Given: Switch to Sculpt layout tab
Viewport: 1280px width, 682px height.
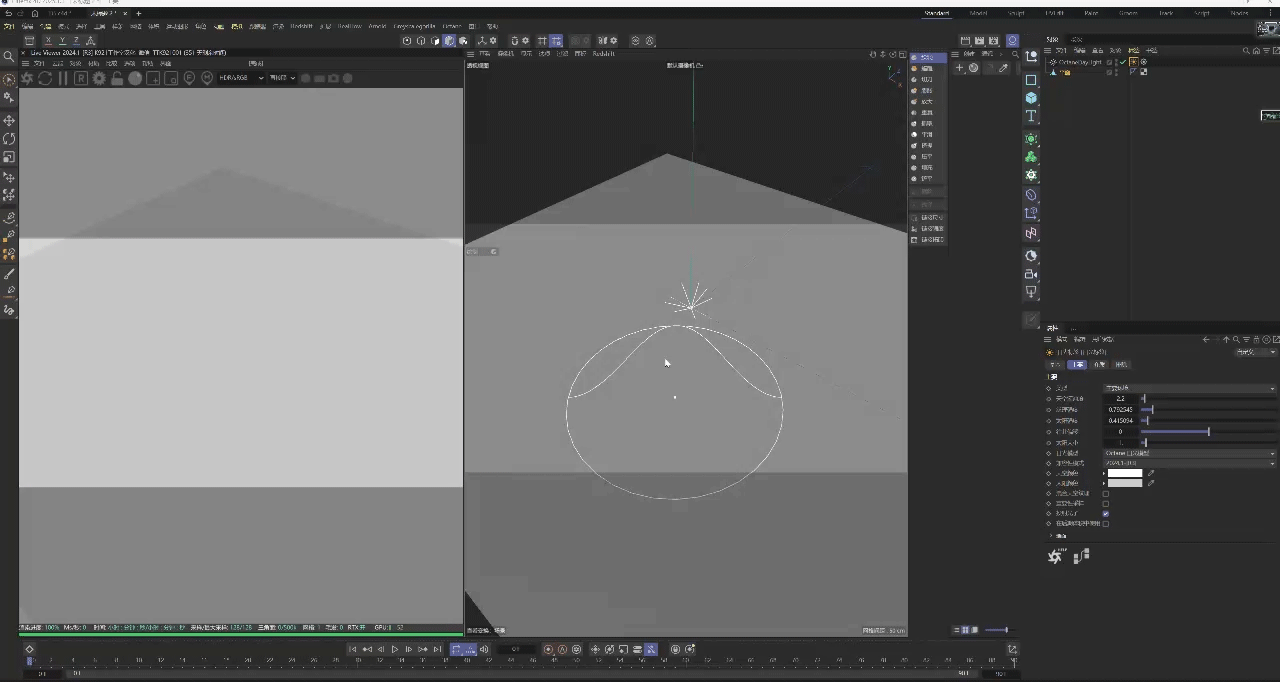Looking at the screenshot, I should pyautogui.click(x=1016, y=14).
